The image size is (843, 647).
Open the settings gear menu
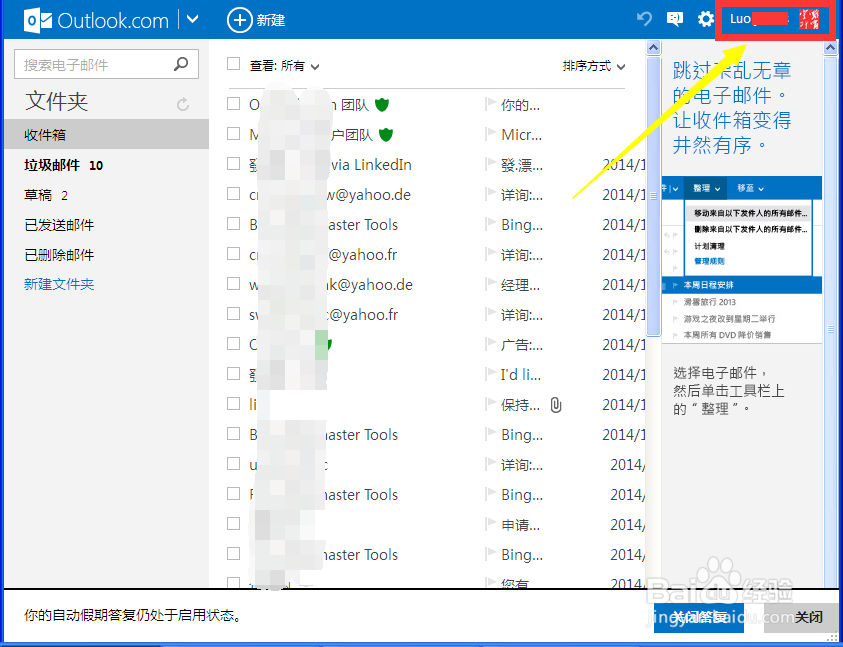(708, 18)
